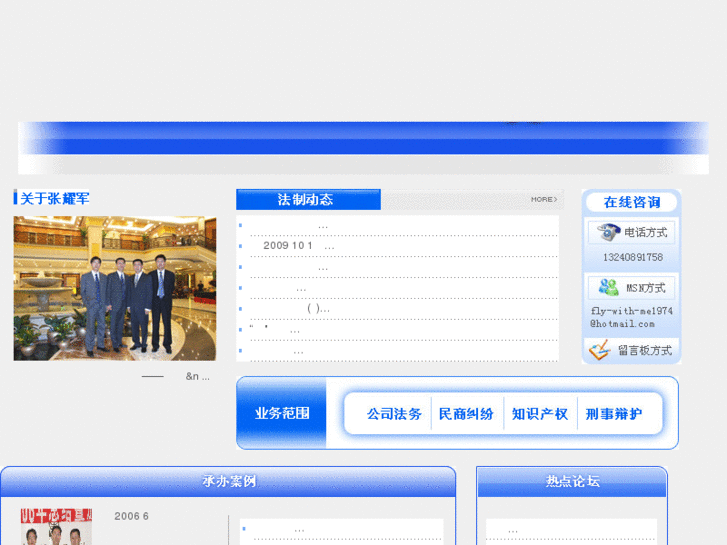Open the red magazine cover thumbnail
The width and height of the screenshot is (727, 545).
[56, 526]
